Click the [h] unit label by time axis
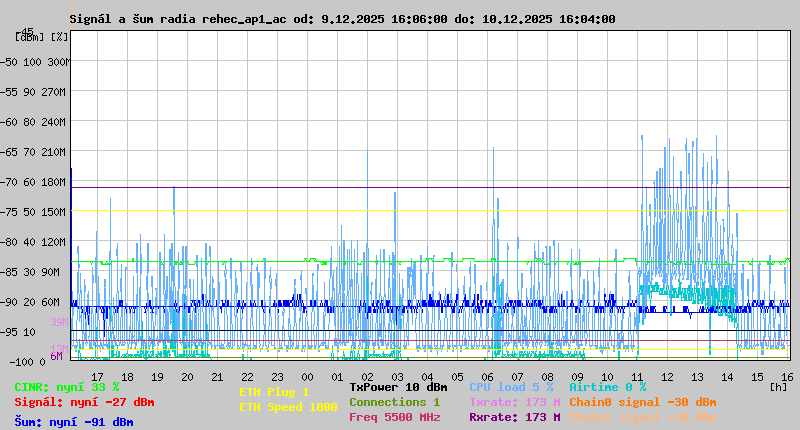This screenshot has height=430, width=800. 778,386
